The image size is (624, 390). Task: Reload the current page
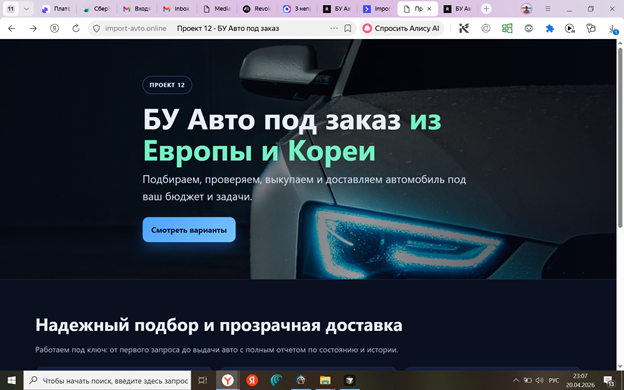pos(76,28)
